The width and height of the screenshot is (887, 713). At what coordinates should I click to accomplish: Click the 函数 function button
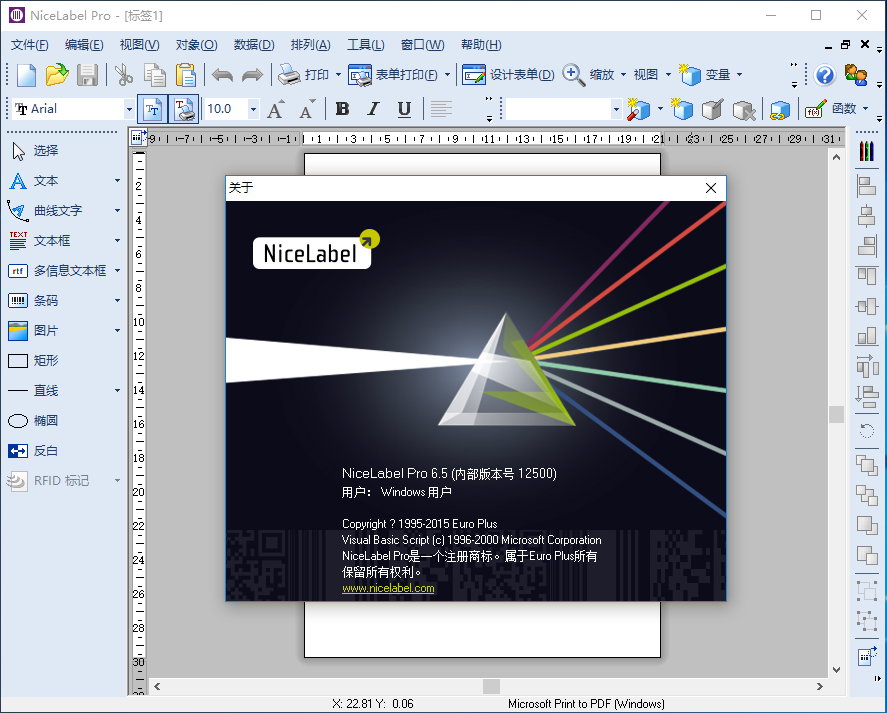[830, 109]
